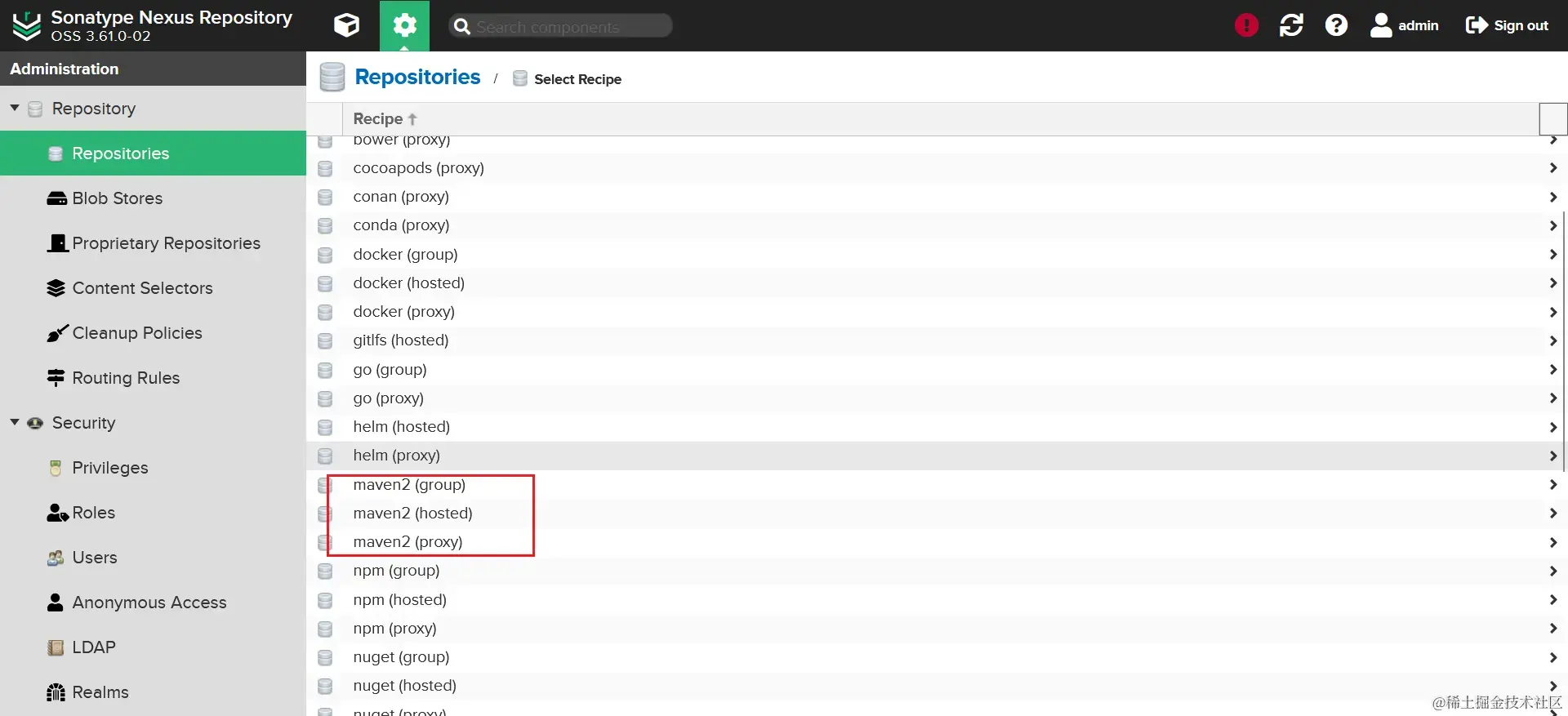Select the helm (proxy) recipe row

937,456
